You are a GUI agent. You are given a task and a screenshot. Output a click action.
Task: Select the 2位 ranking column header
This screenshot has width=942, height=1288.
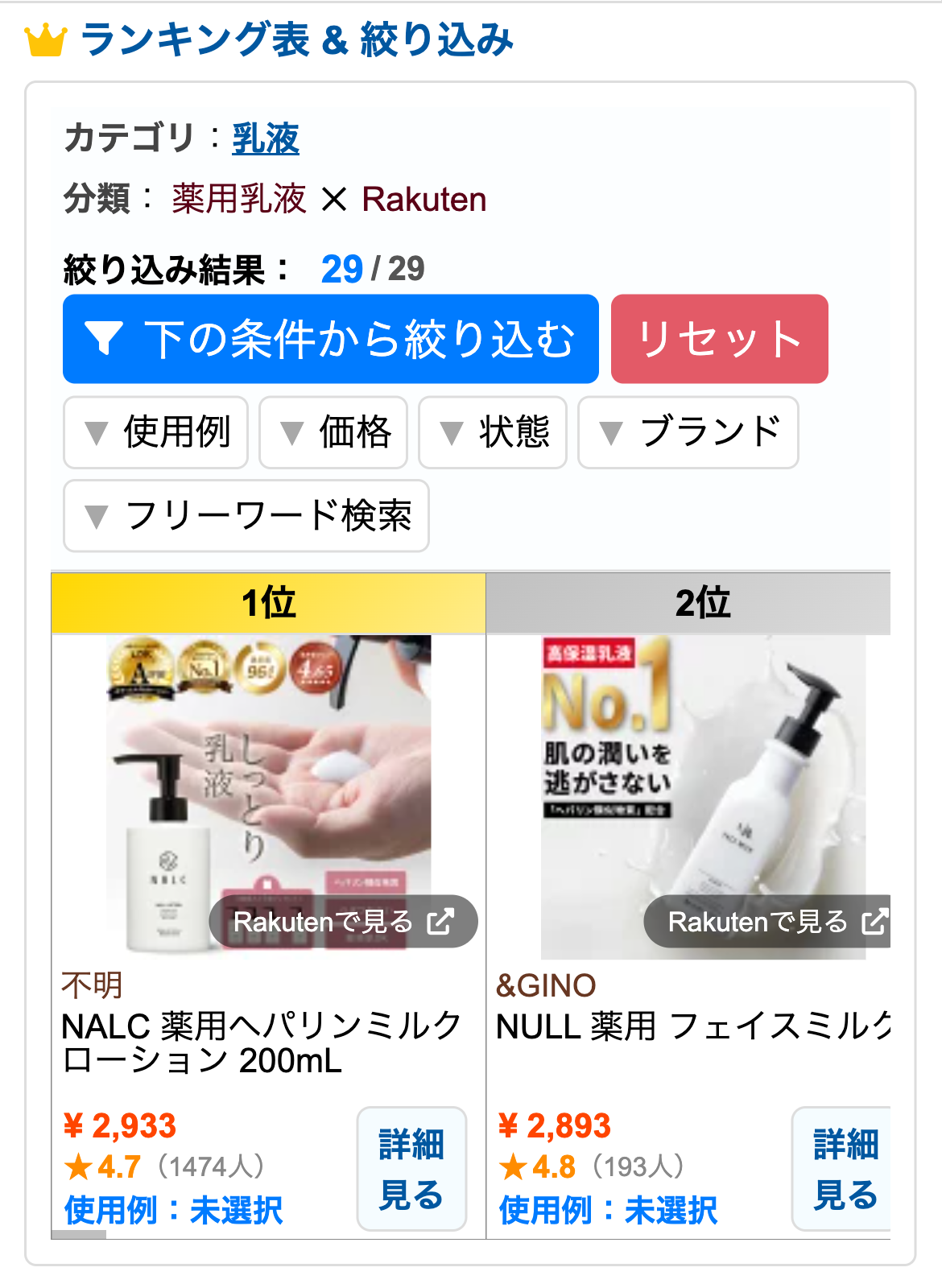point(689,602)
